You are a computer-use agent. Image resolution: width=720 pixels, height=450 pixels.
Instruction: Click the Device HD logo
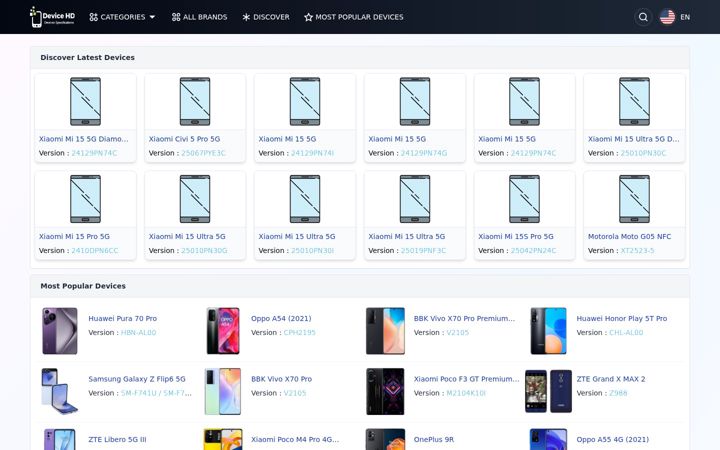52,17
